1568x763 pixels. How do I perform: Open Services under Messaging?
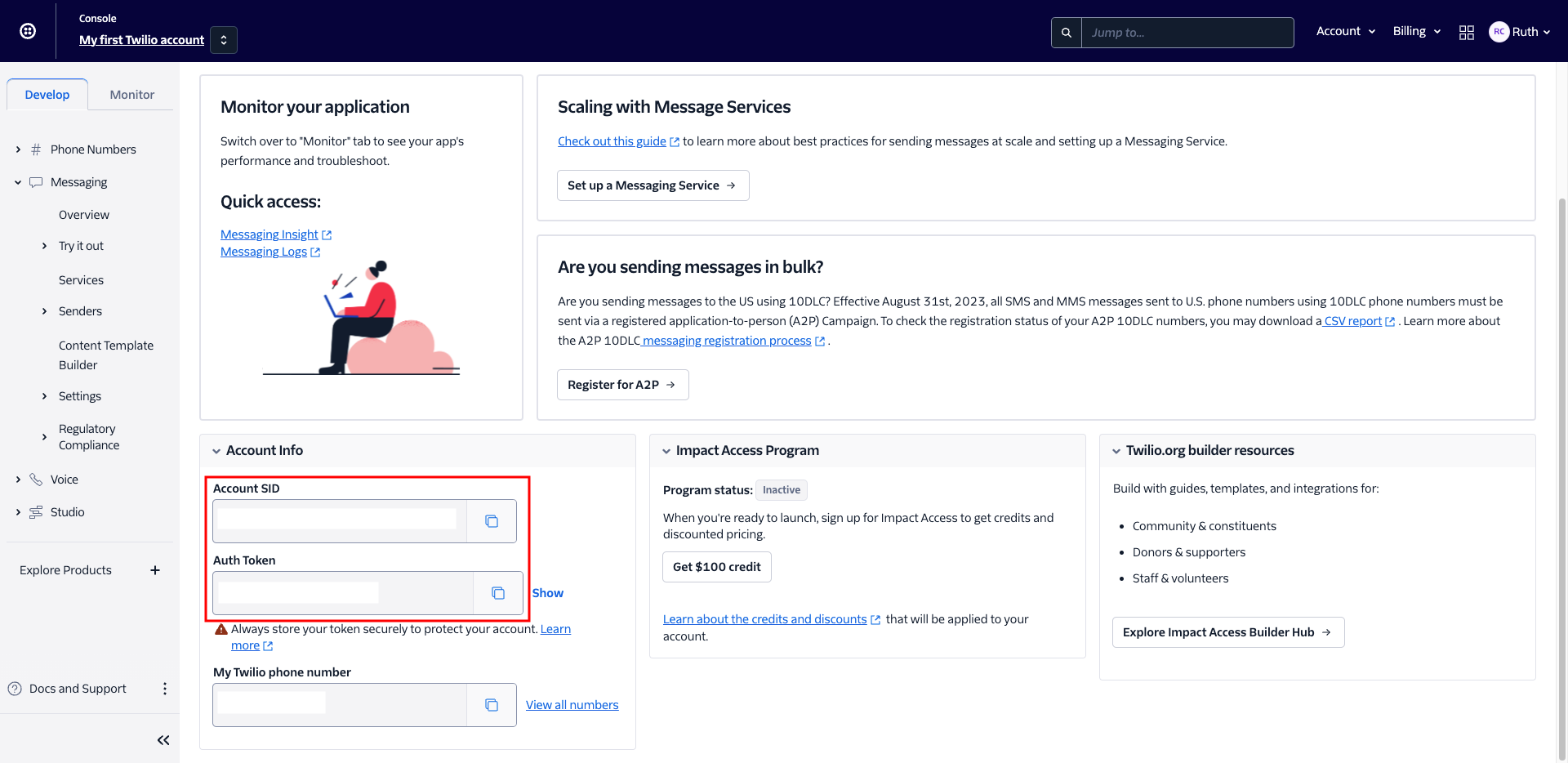pyautogui.click(x=81, y=280)
